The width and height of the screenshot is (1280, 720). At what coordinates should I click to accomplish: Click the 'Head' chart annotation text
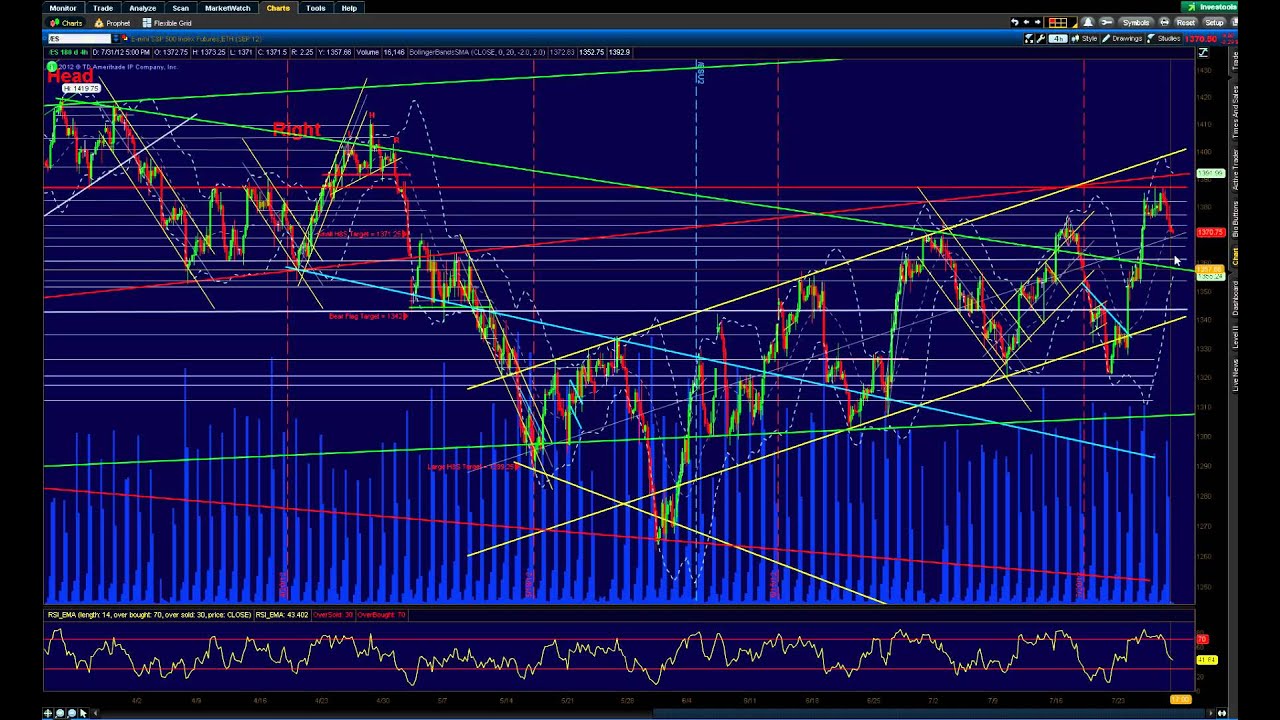[70, 77]
